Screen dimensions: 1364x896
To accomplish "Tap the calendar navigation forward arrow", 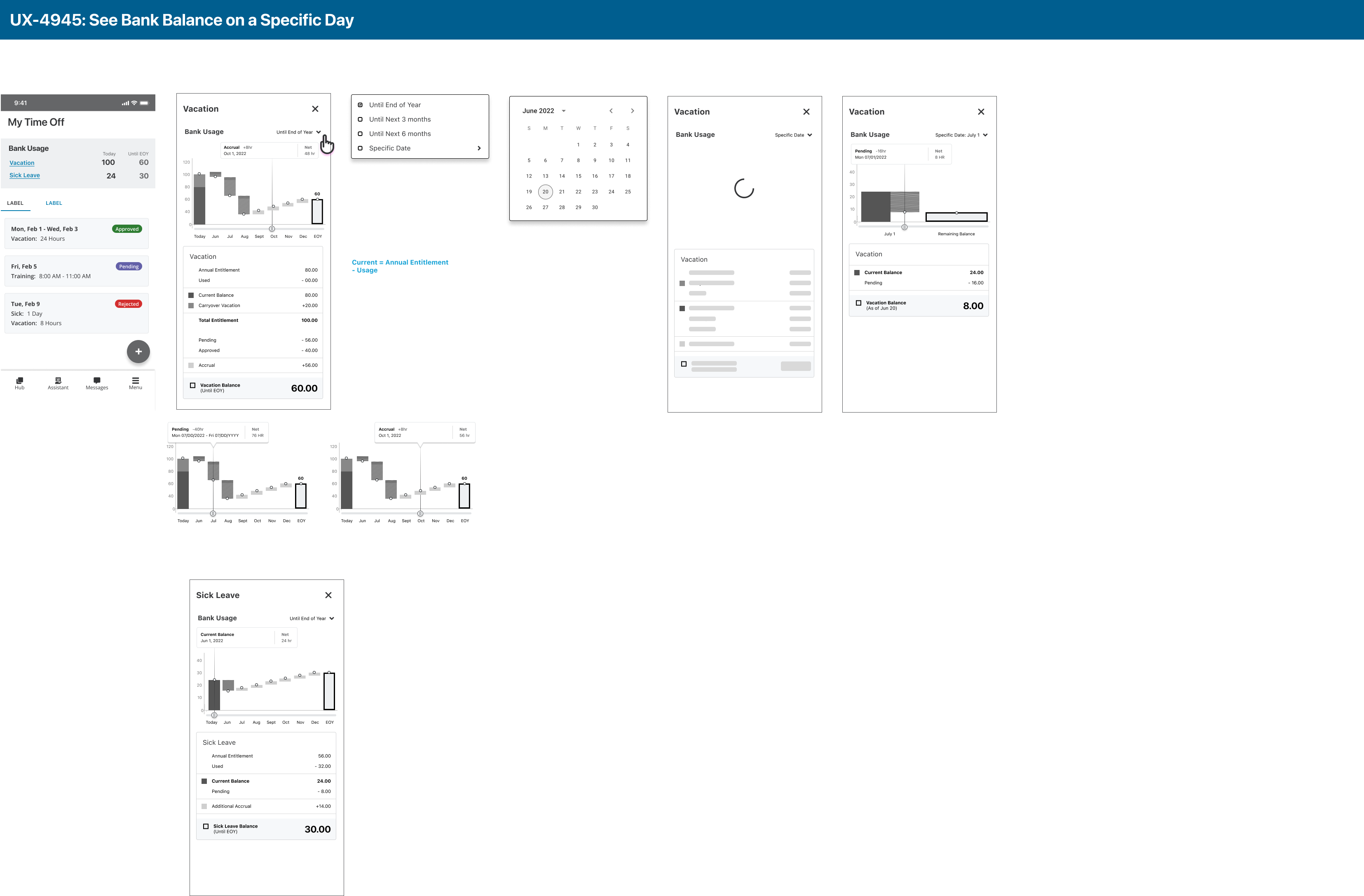I will (632, 111).
